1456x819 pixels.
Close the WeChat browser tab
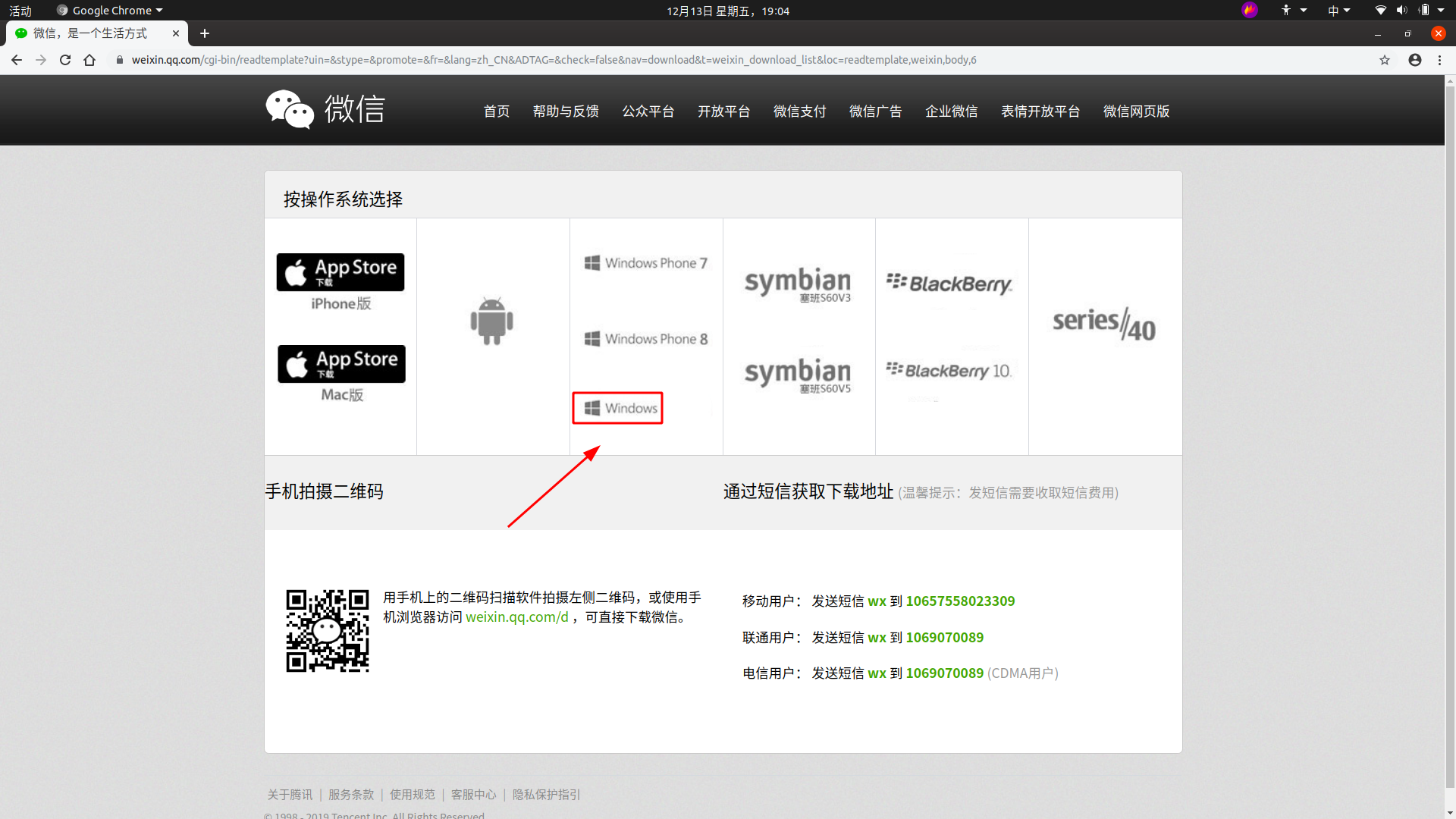pyautogui.click(x=176, y=33)
